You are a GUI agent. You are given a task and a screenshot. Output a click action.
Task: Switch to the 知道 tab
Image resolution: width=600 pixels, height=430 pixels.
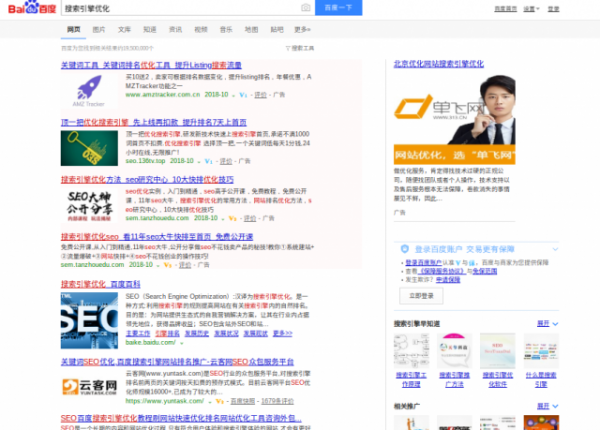click(150, 29)
